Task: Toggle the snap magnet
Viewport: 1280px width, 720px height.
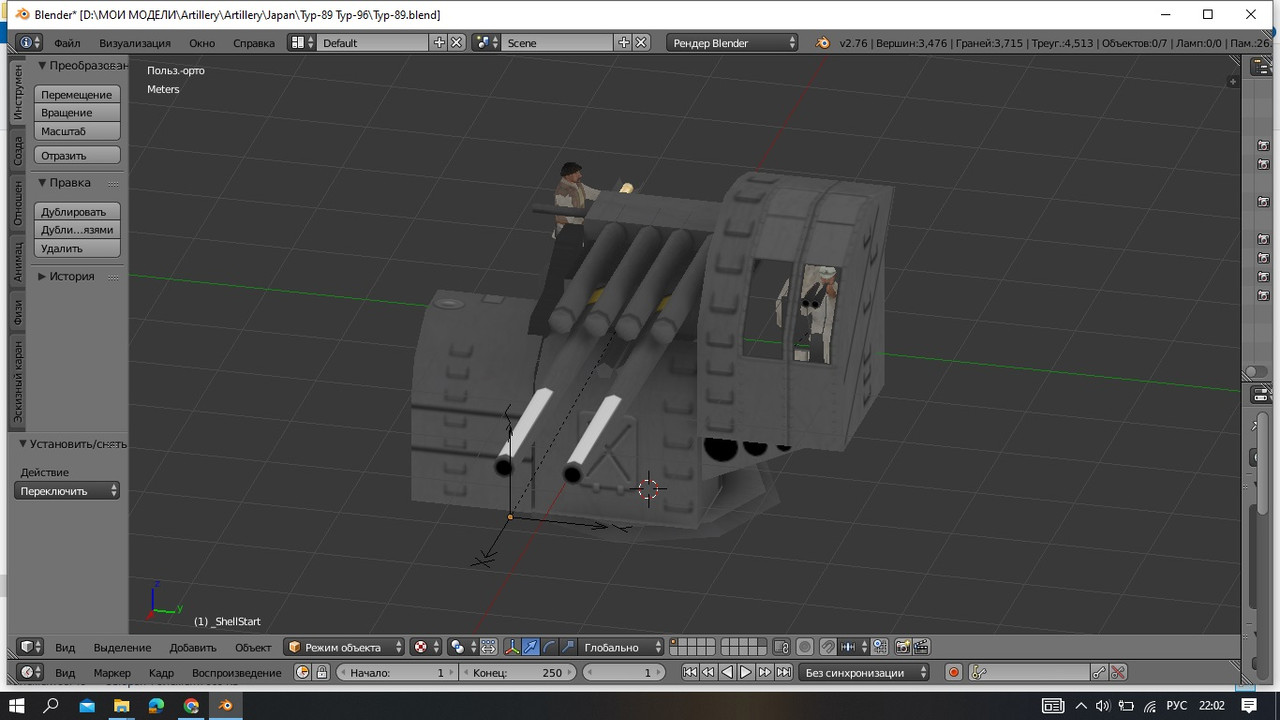Action: click(x=828, y=647)
